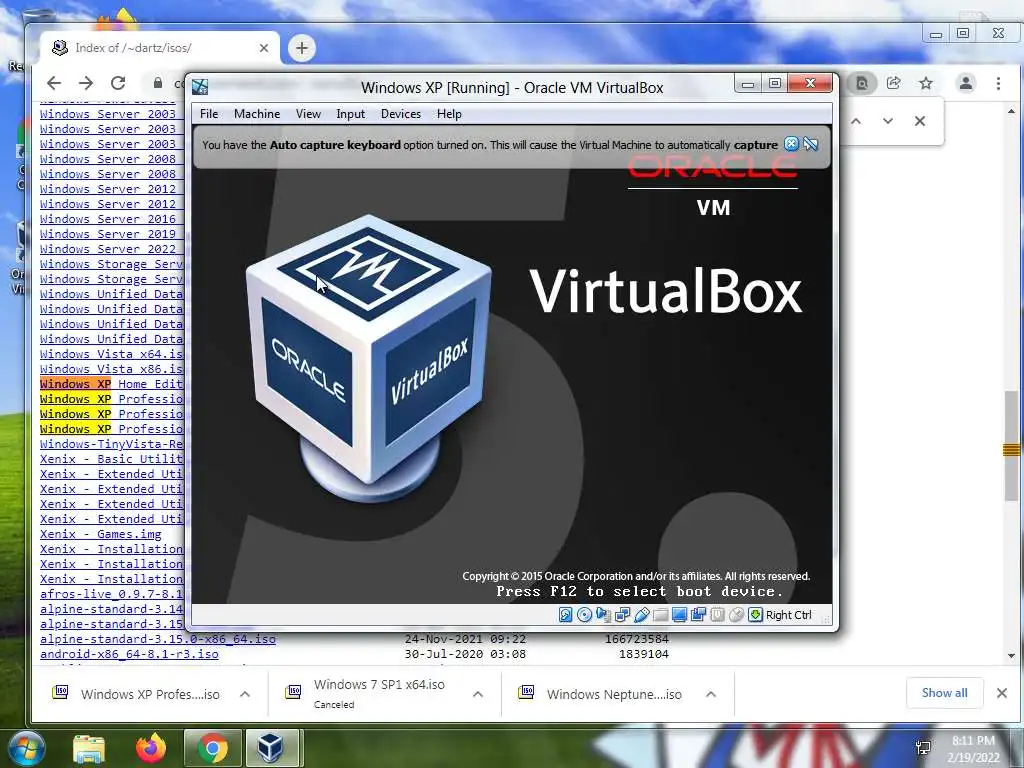Open the Xenix - Basic Utilit... link

111,458
